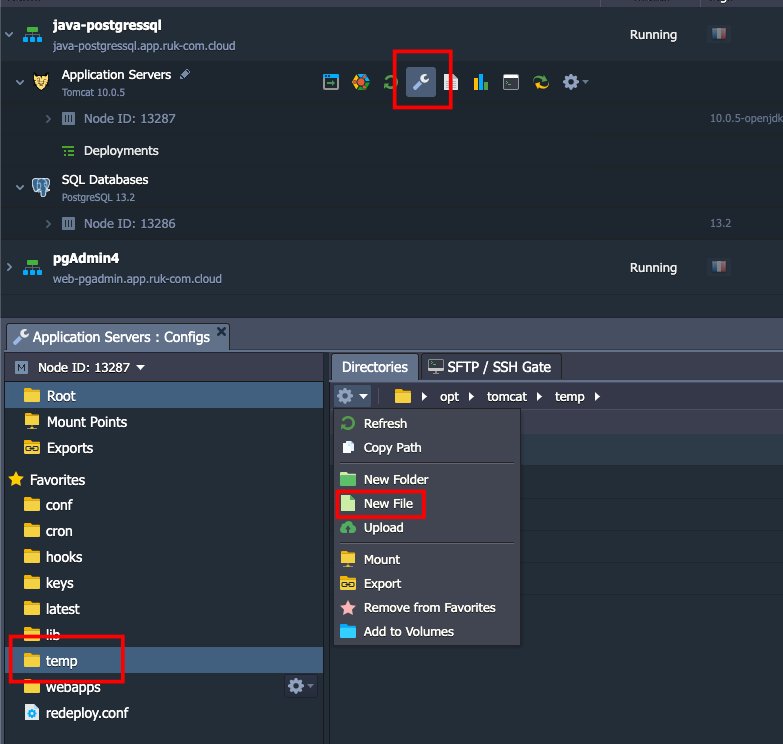This screenshot has width=783, height=744.
Task: Collapse the SQL Databases layer
Action: (x=19, y=187)
